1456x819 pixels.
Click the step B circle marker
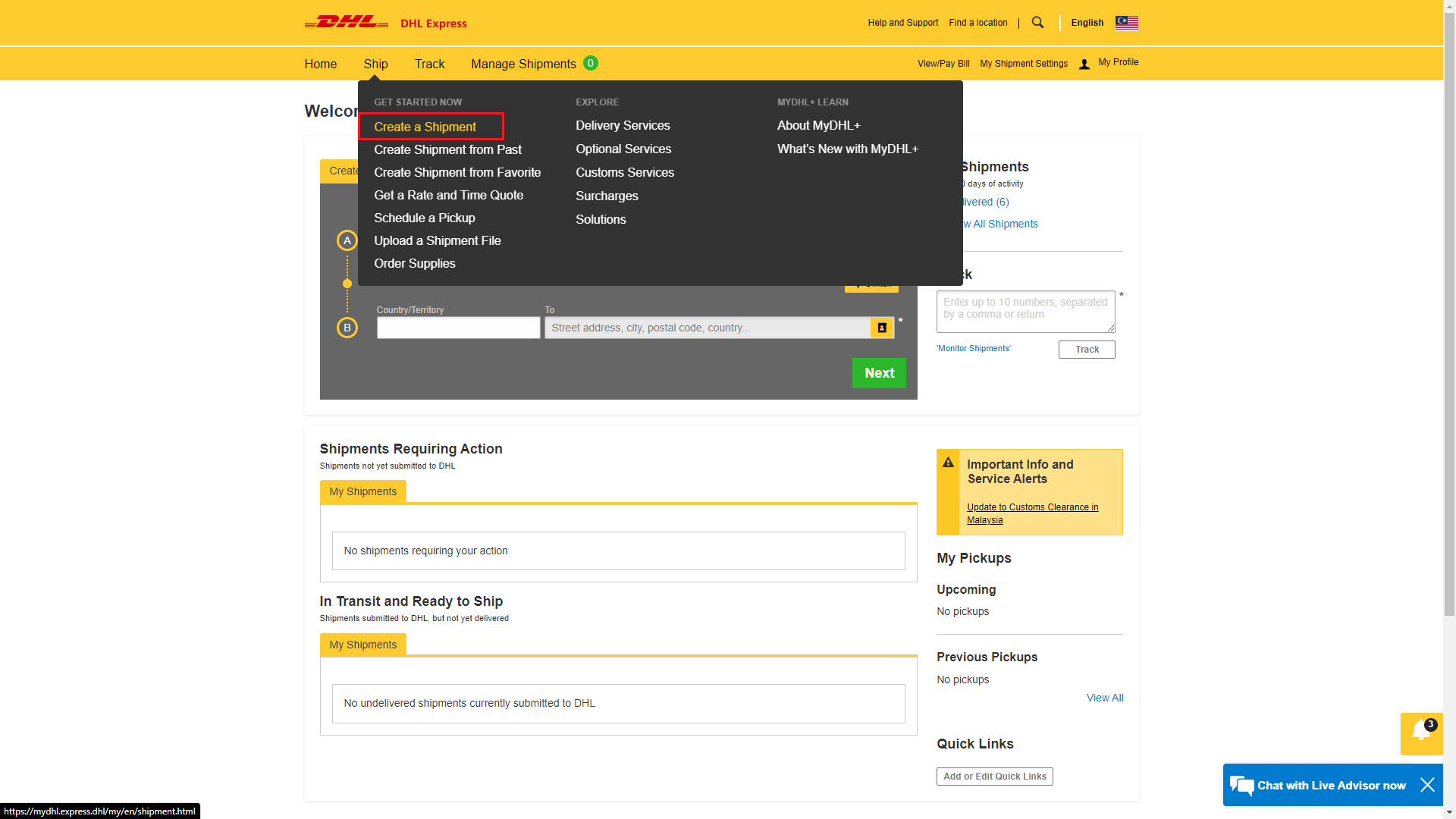(347, 328)
